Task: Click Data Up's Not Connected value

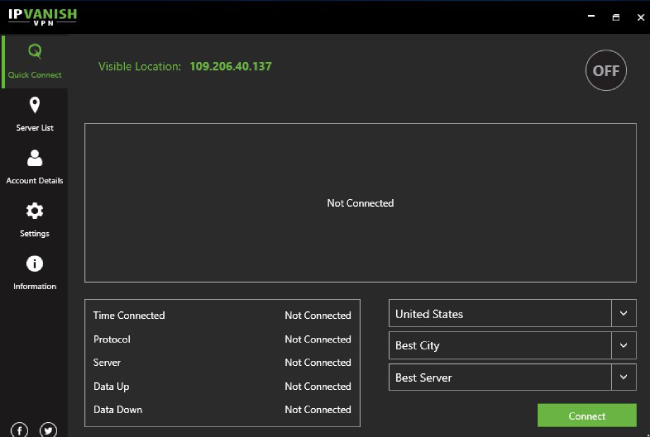Action: (318, 386)
